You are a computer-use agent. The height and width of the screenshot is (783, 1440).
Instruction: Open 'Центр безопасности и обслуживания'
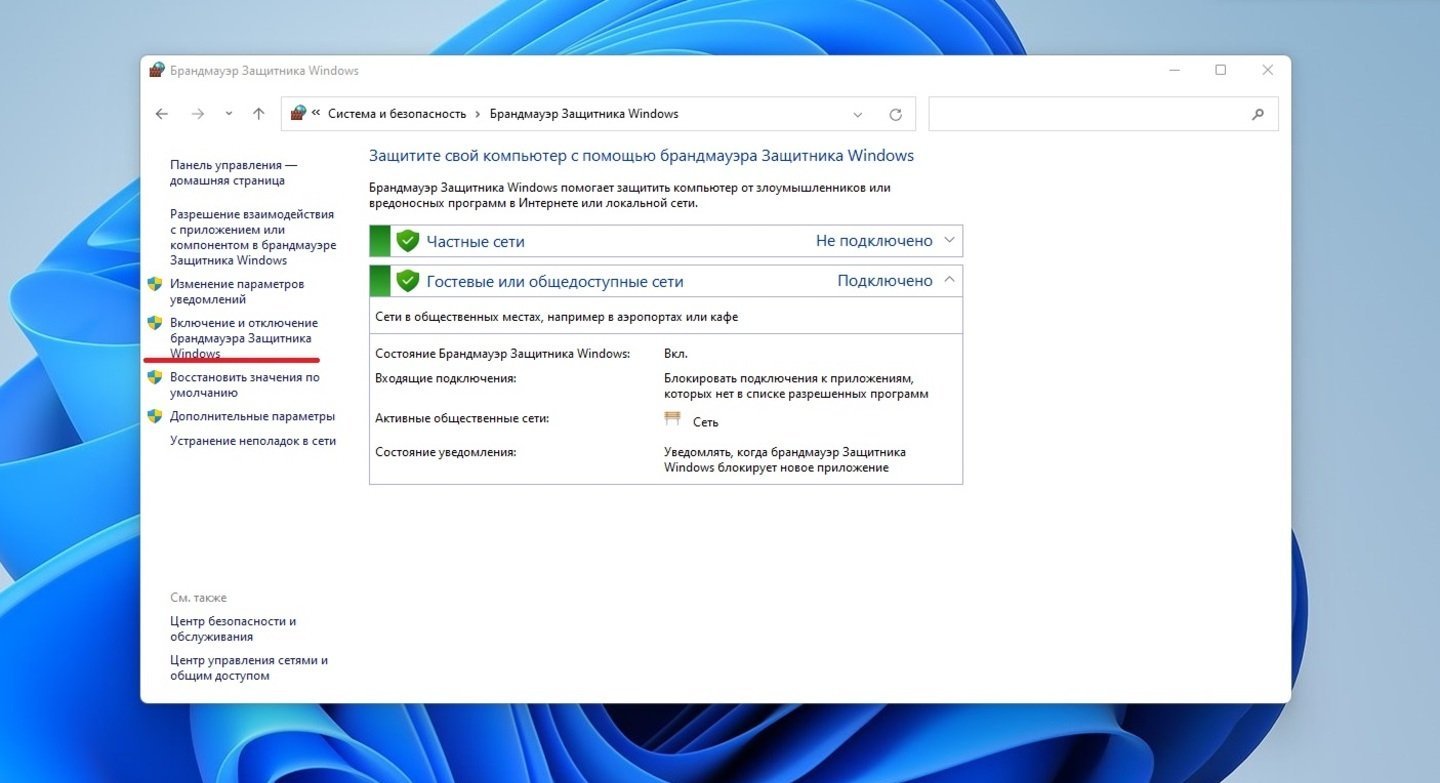pyautogui.click(x=233, y=629)
